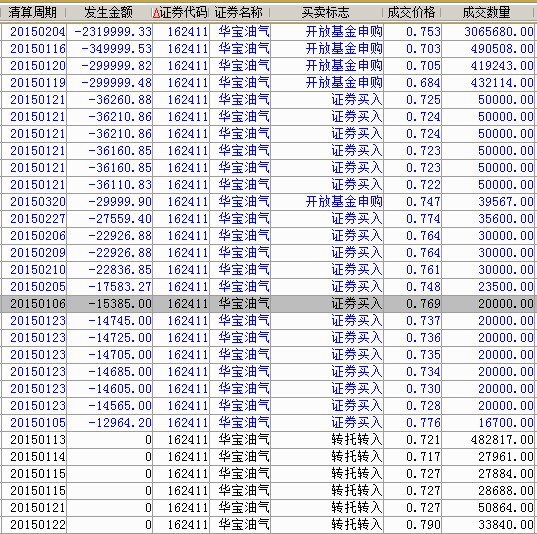Select amount -349999.53
The height and width of the screenshot is (534, 537).
pyautogui.click(x=116, y=49)
